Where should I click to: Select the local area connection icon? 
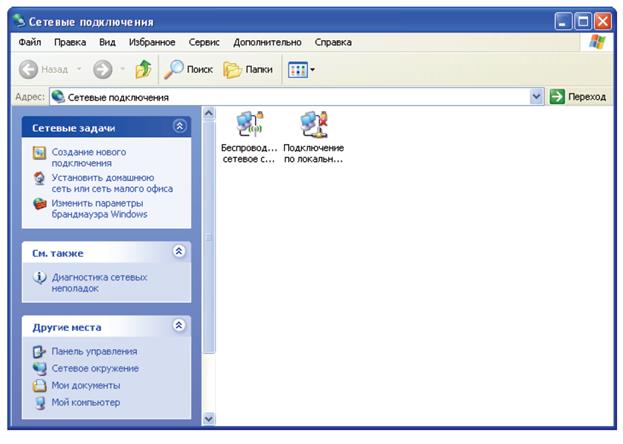click(313, 125)
